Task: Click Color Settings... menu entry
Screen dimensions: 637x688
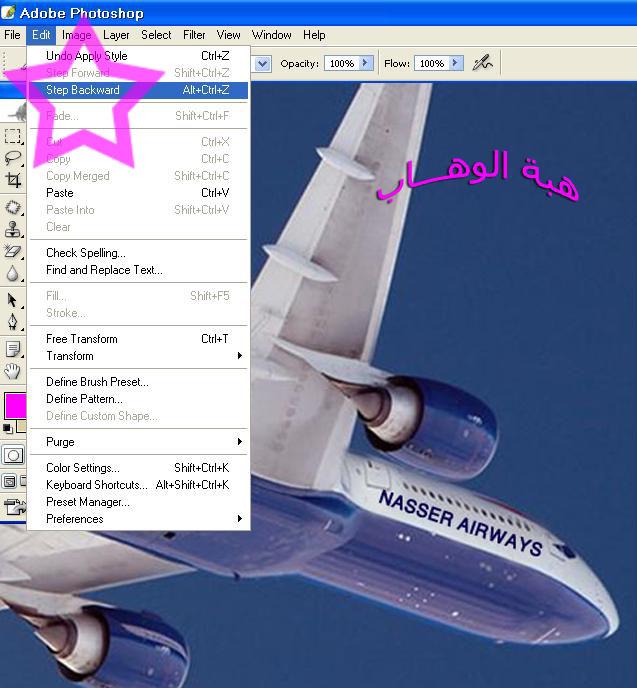Action: pyautogui.click(x=83, y=468)
